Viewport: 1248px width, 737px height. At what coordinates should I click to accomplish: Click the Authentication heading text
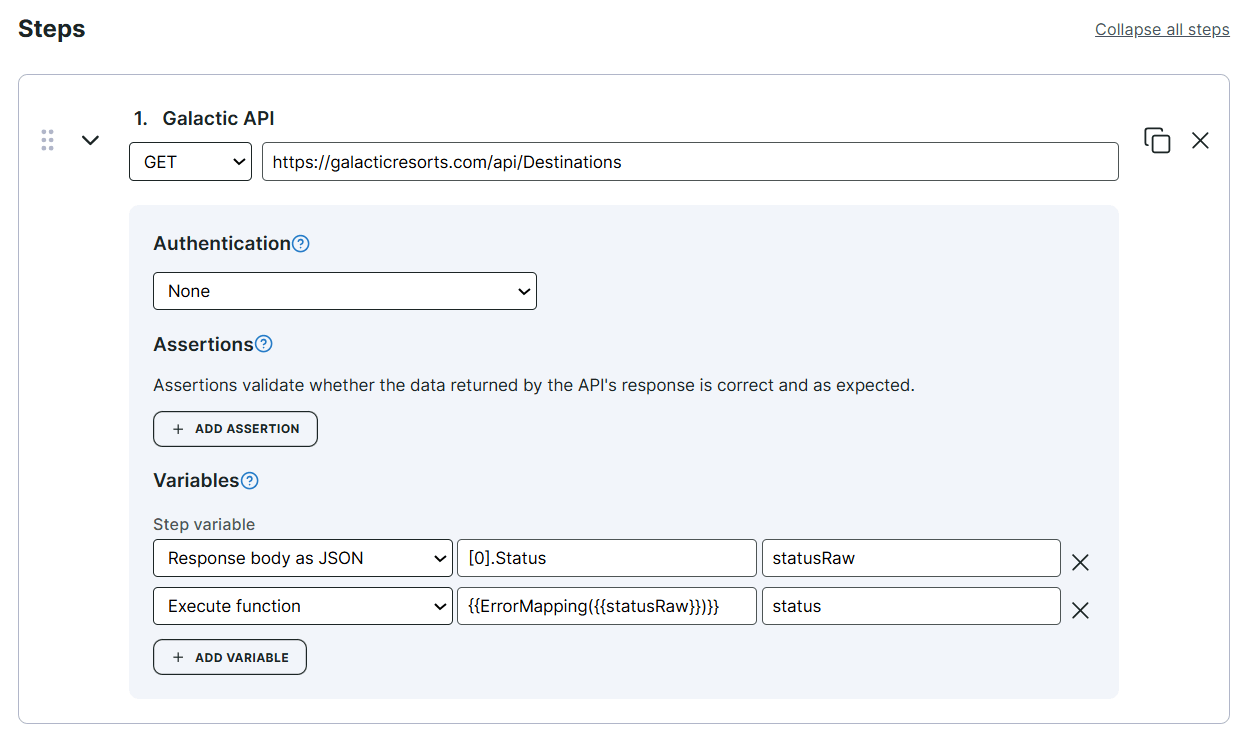(x=222, y=243)
